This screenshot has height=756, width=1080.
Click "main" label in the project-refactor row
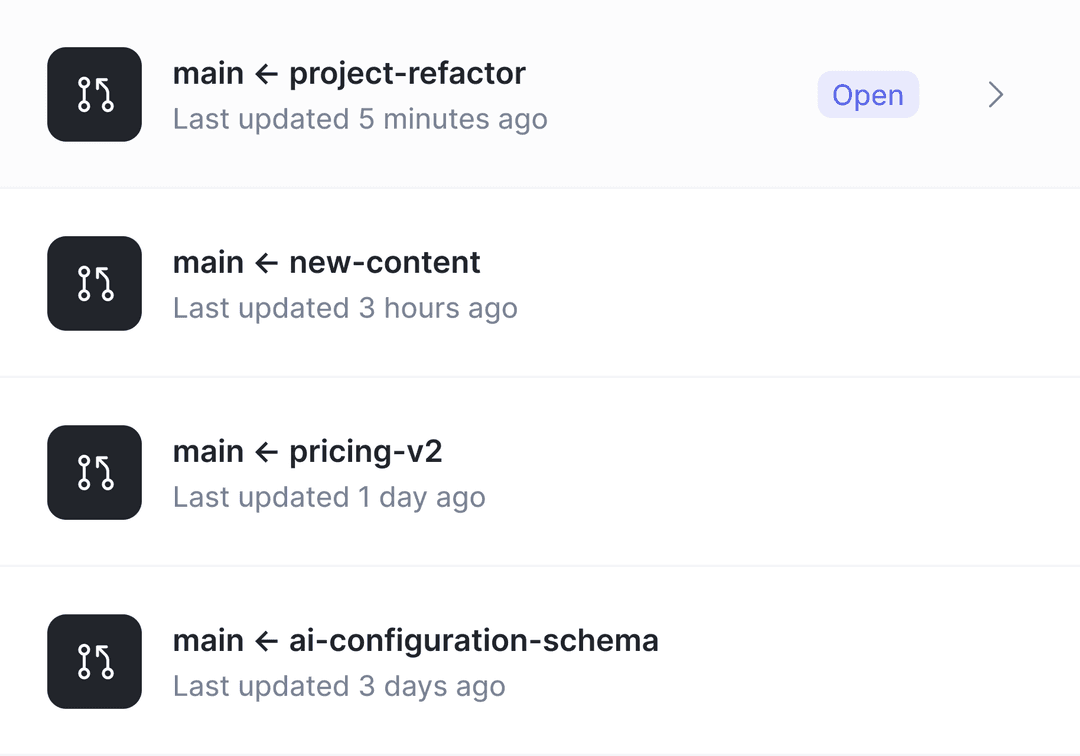click(x=208, y=74)
